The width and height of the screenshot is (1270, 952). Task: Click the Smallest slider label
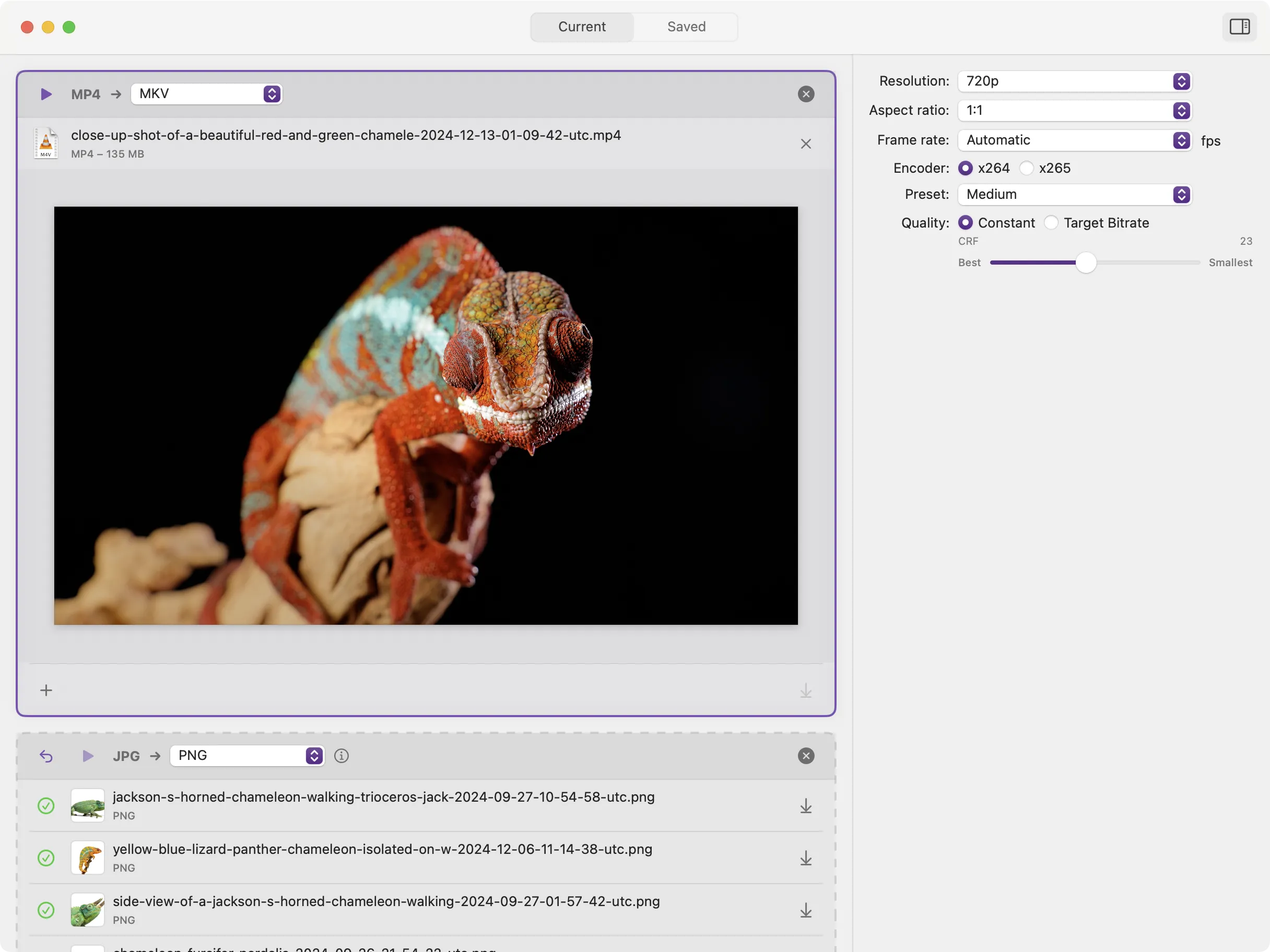(1230, 262)
